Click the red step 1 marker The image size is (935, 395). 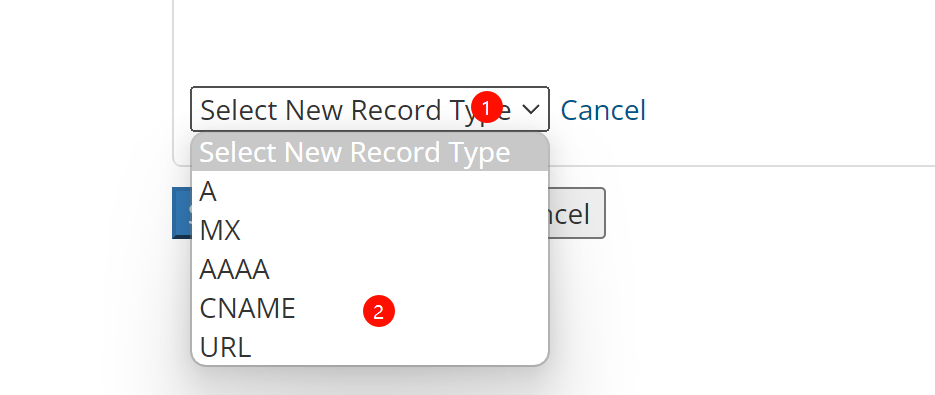(487, 108)
